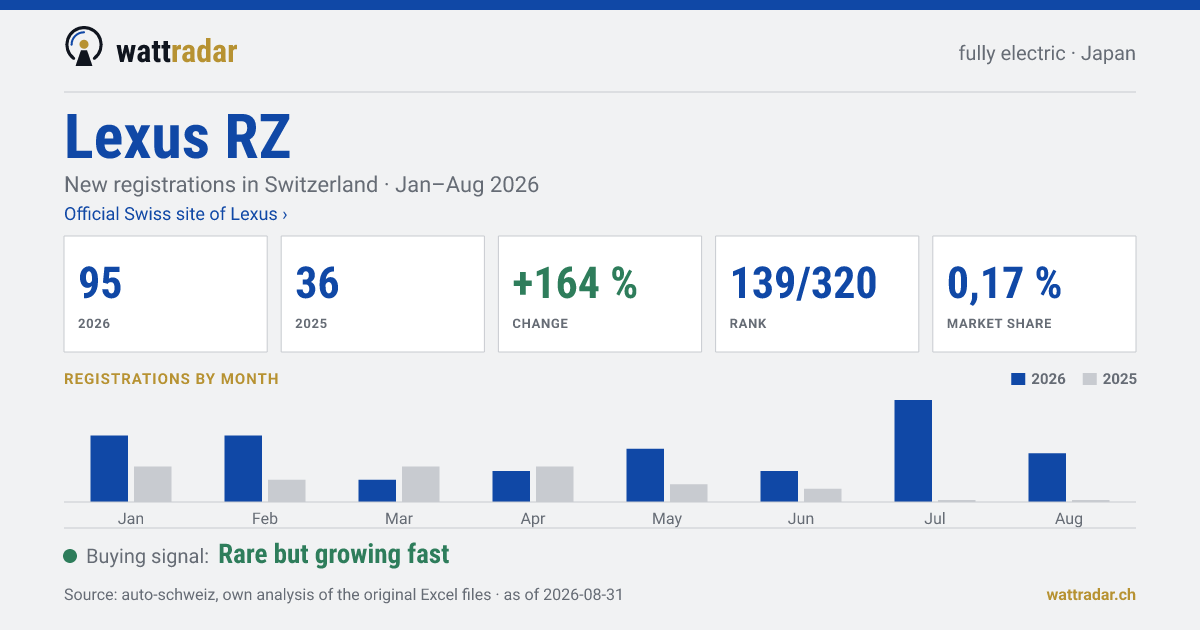Viewport: 1200px width, 630px height.
Task: Click the "Aug" month axis label
Action: pyautogui.click(x=1069, y=519)
